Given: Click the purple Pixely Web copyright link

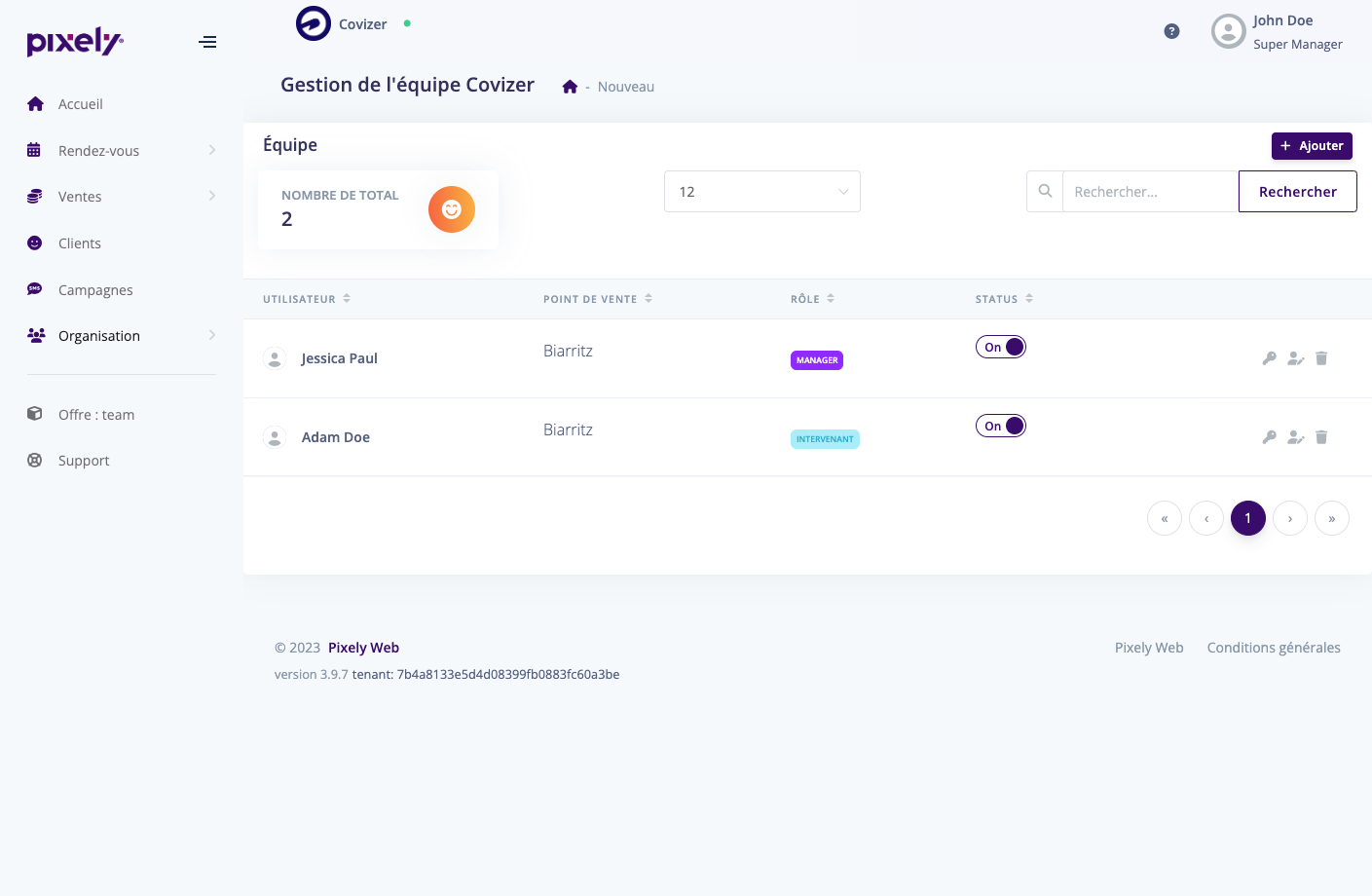Looking at the screenshot, I should pyautogui.click(x=363, y=648).
